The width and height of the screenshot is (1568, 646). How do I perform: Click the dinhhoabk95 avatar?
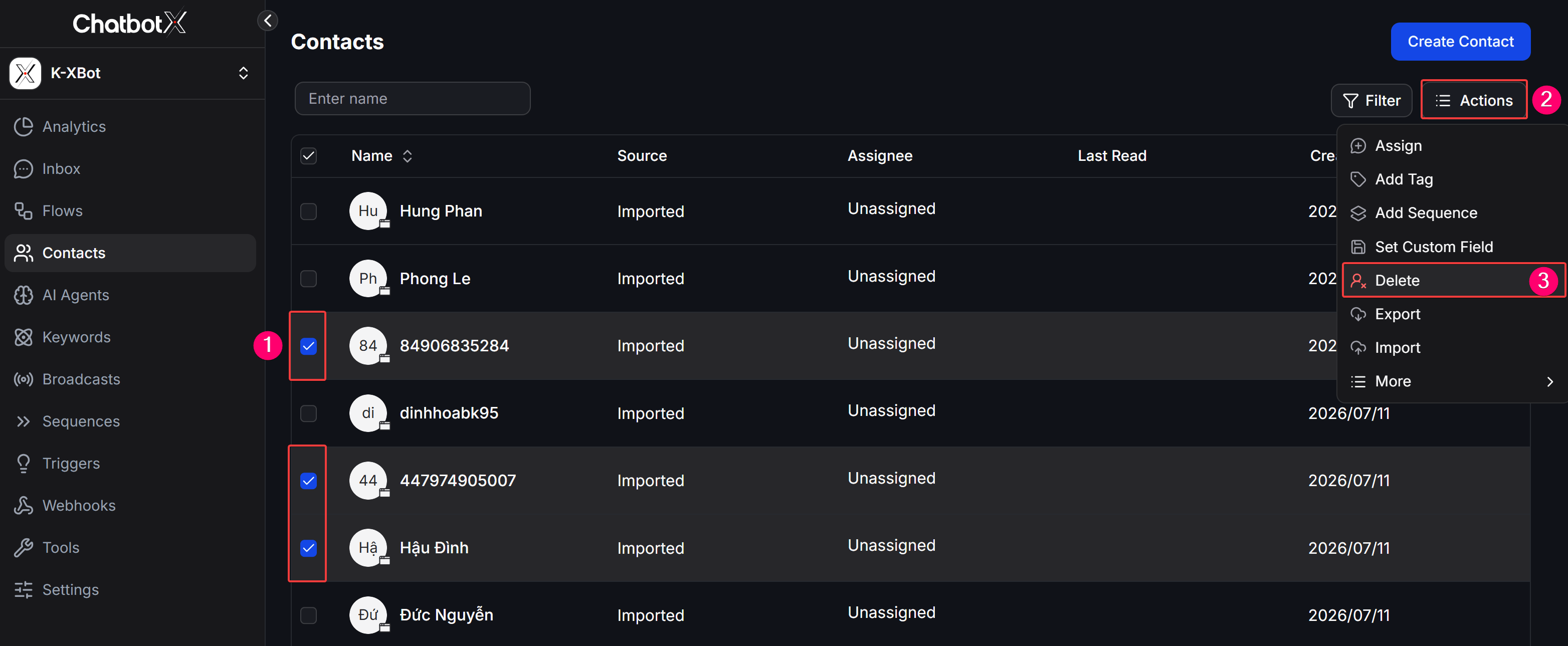[x=368, y=412]
